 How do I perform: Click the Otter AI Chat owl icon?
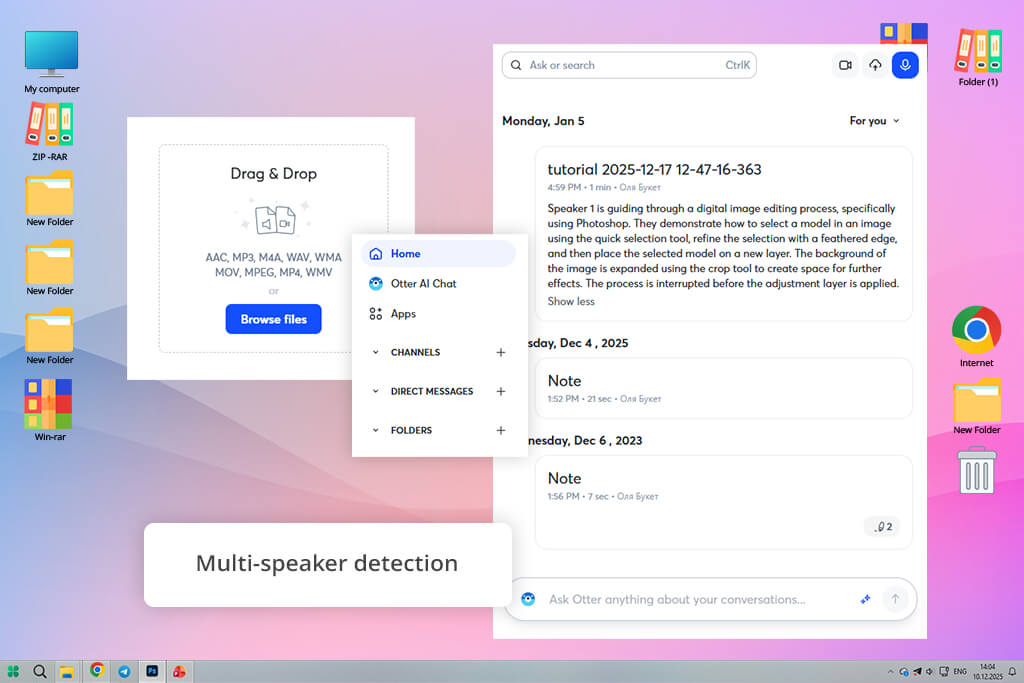click(x=376, y=283)
